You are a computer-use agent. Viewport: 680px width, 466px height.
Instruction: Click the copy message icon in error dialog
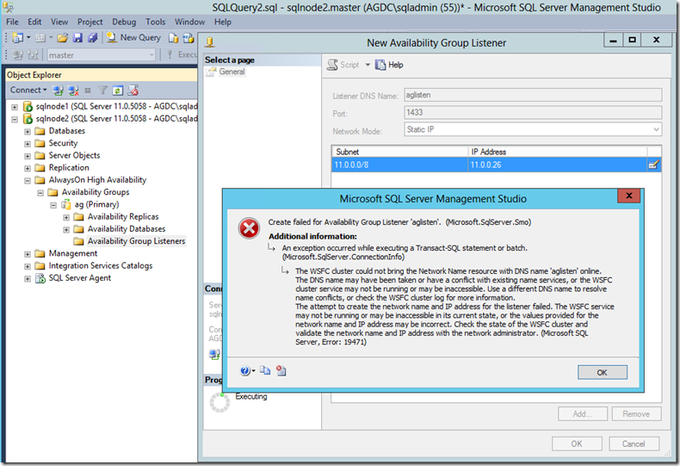pyautogui.click(x=265, y=371)
